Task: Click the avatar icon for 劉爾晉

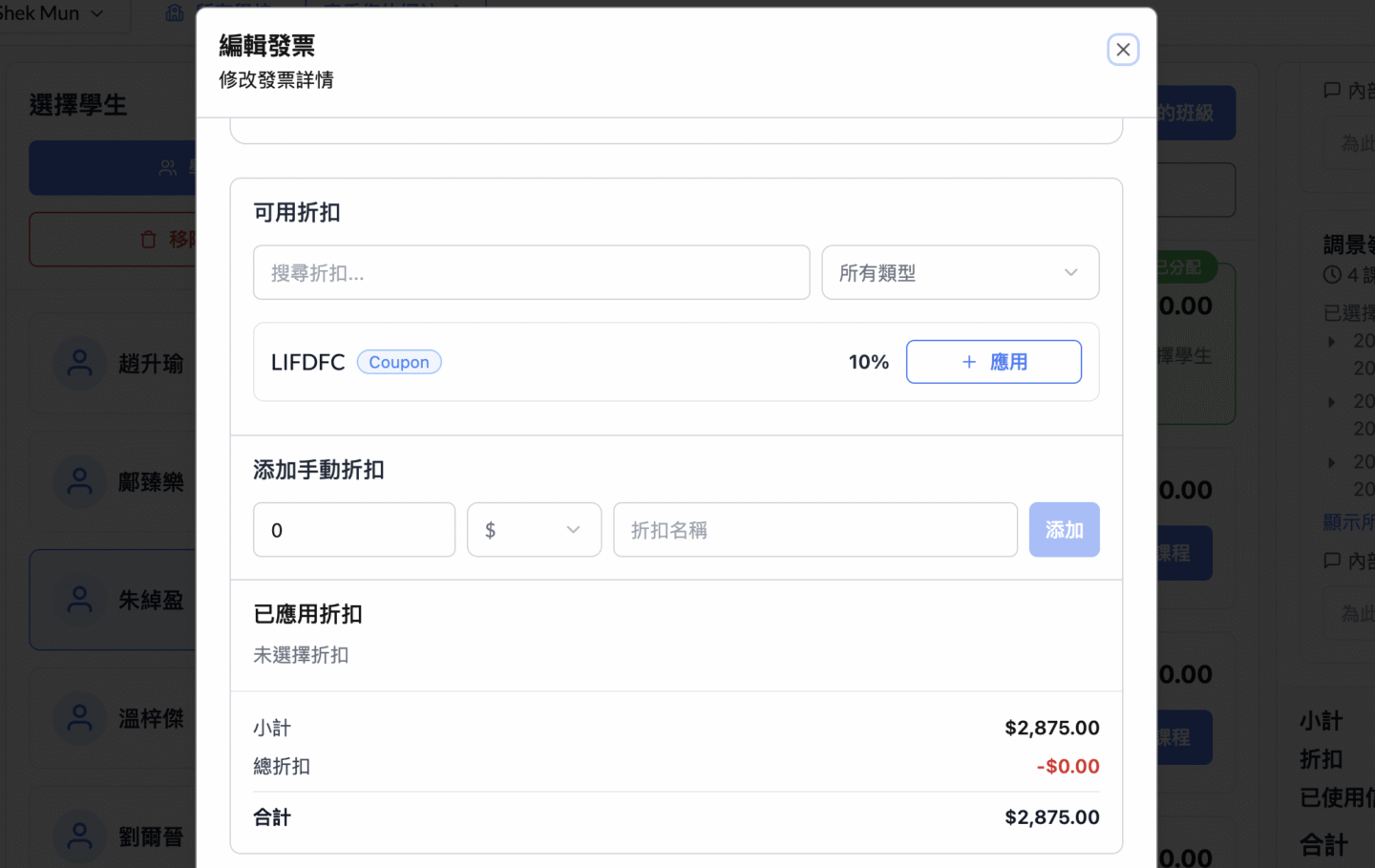Action: (80, 836)
